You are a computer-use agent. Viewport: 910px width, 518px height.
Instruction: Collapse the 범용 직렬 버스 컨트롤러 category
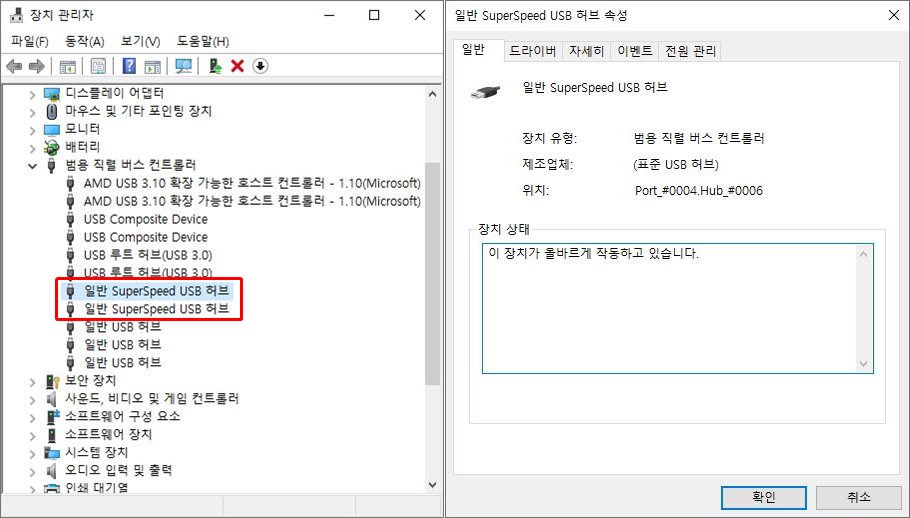pos(33,165)
